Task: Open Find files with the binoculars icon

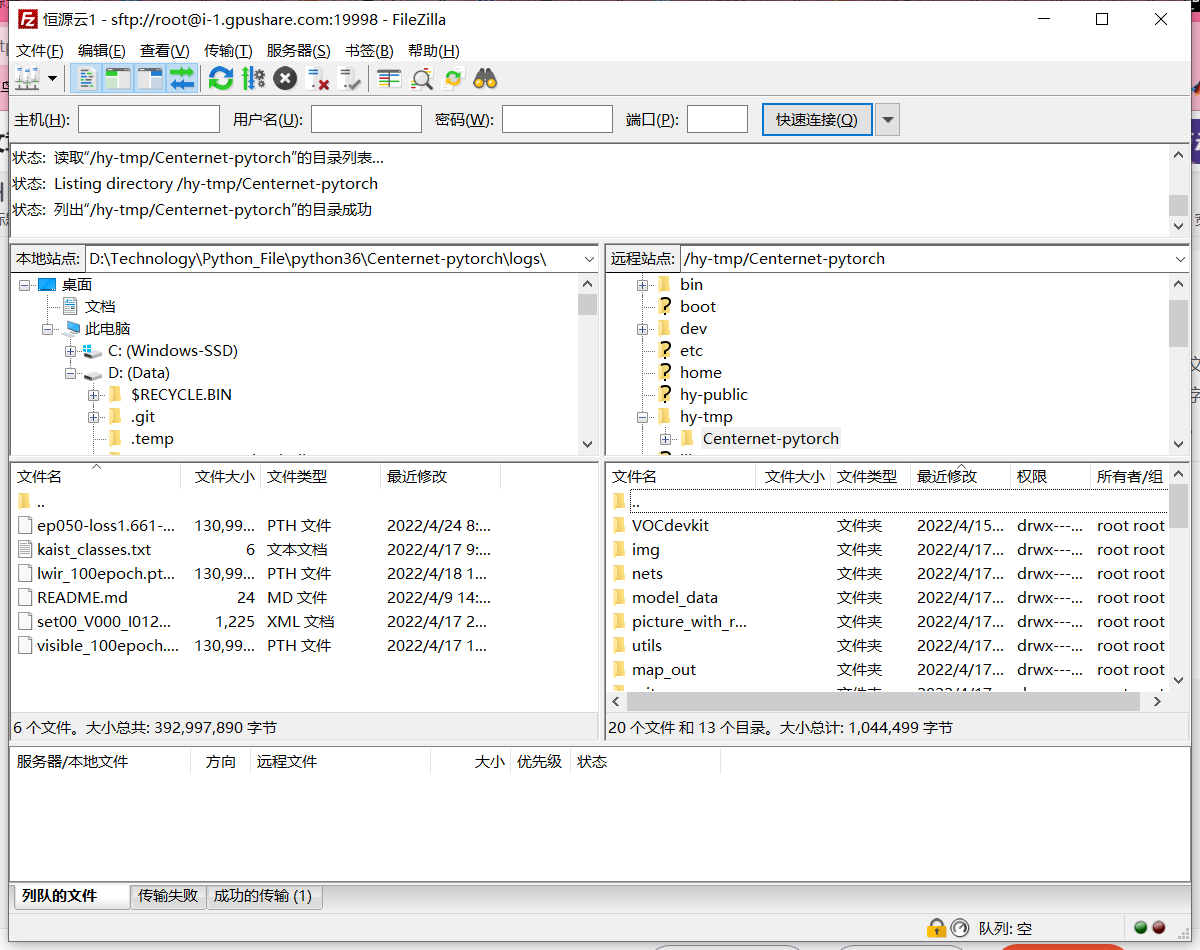Action: (x=485, y=78)
